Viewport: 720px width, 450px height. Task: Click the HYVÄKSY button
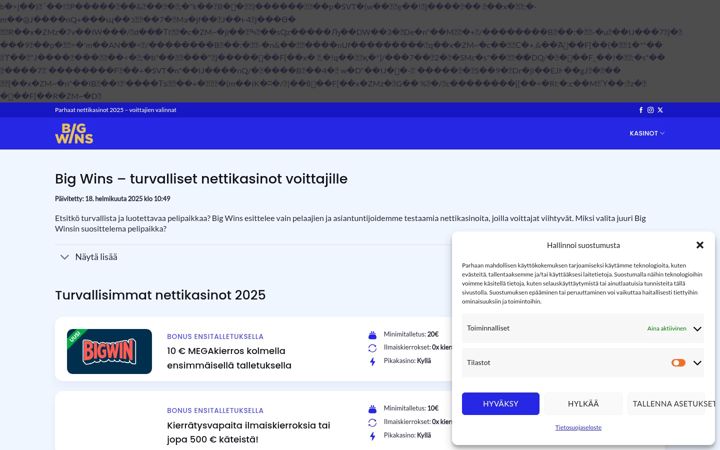point(501,404)
